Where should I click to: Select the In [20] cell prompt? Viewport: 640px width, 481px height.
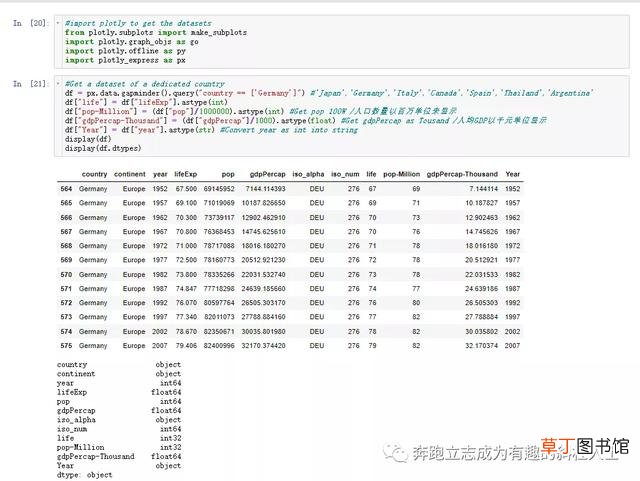tap(30, 23)
